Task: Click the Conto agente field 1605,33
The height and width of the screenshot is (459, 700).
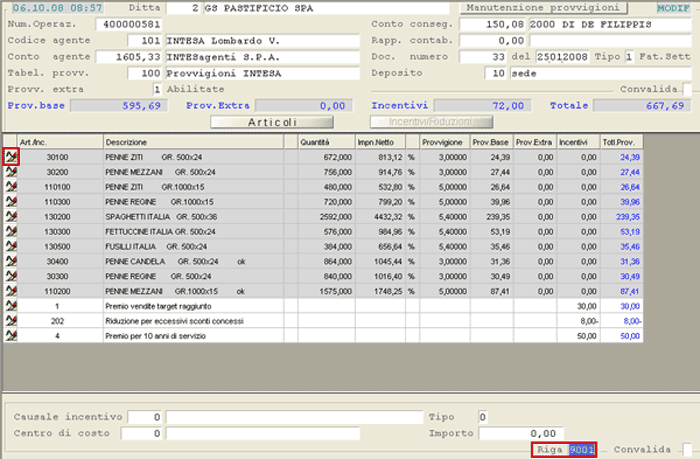Action: coord(129,57)
